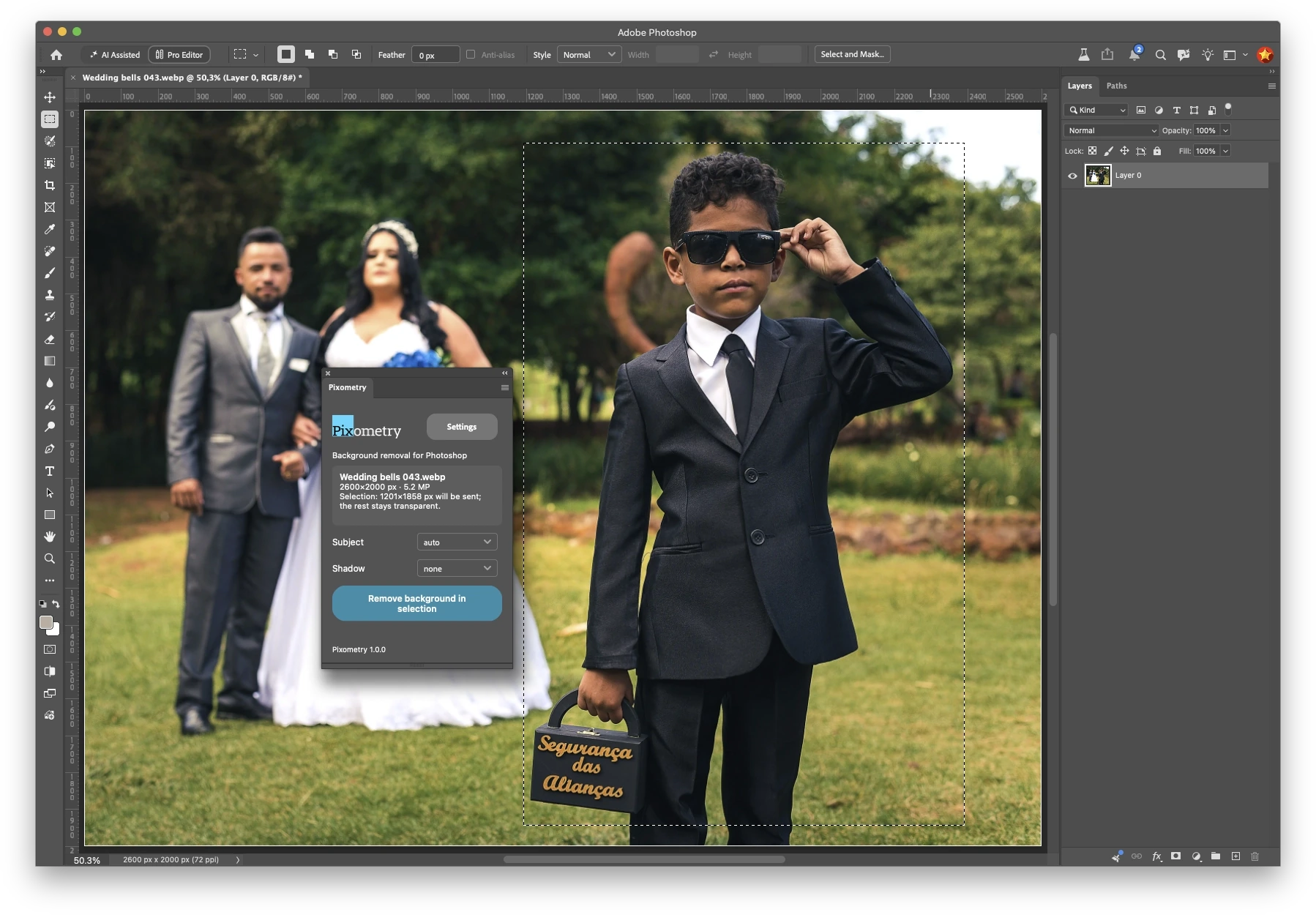Open Pixometry Settings button
Screen dimensions: 1316x915
[462, 427]
